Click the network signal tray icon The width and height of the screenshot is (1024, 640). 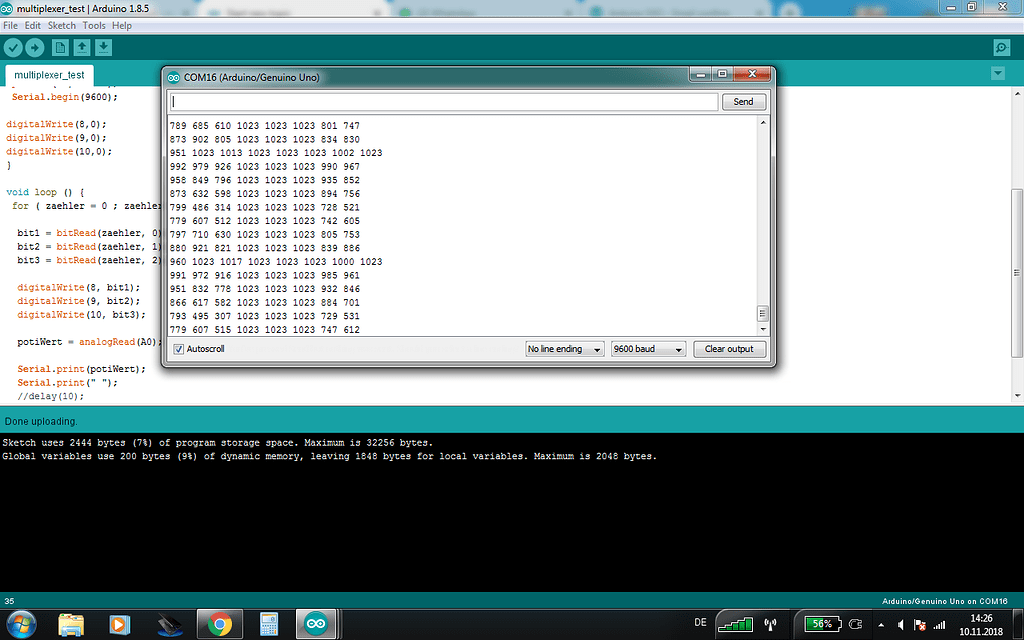[939, 625]
